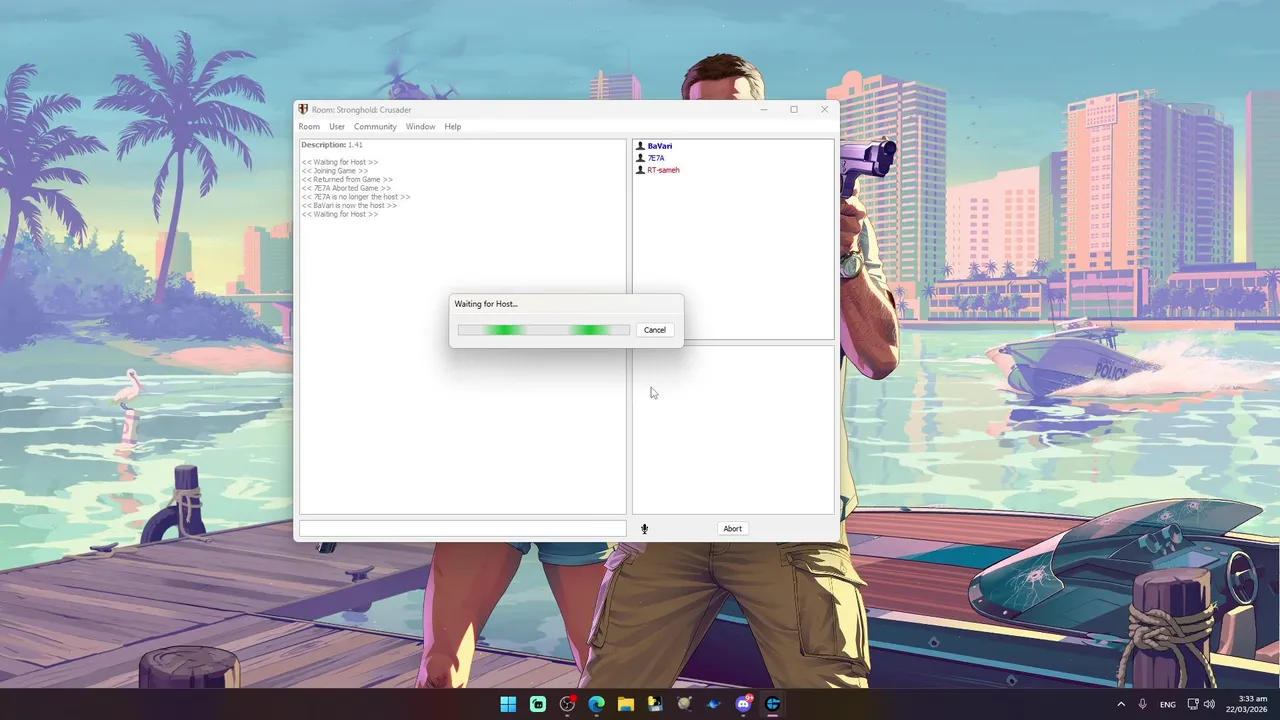This screenshot has width=1280, height=720.
Task: Cancel the Waiting for Host dialog
Action: point(655,330)
